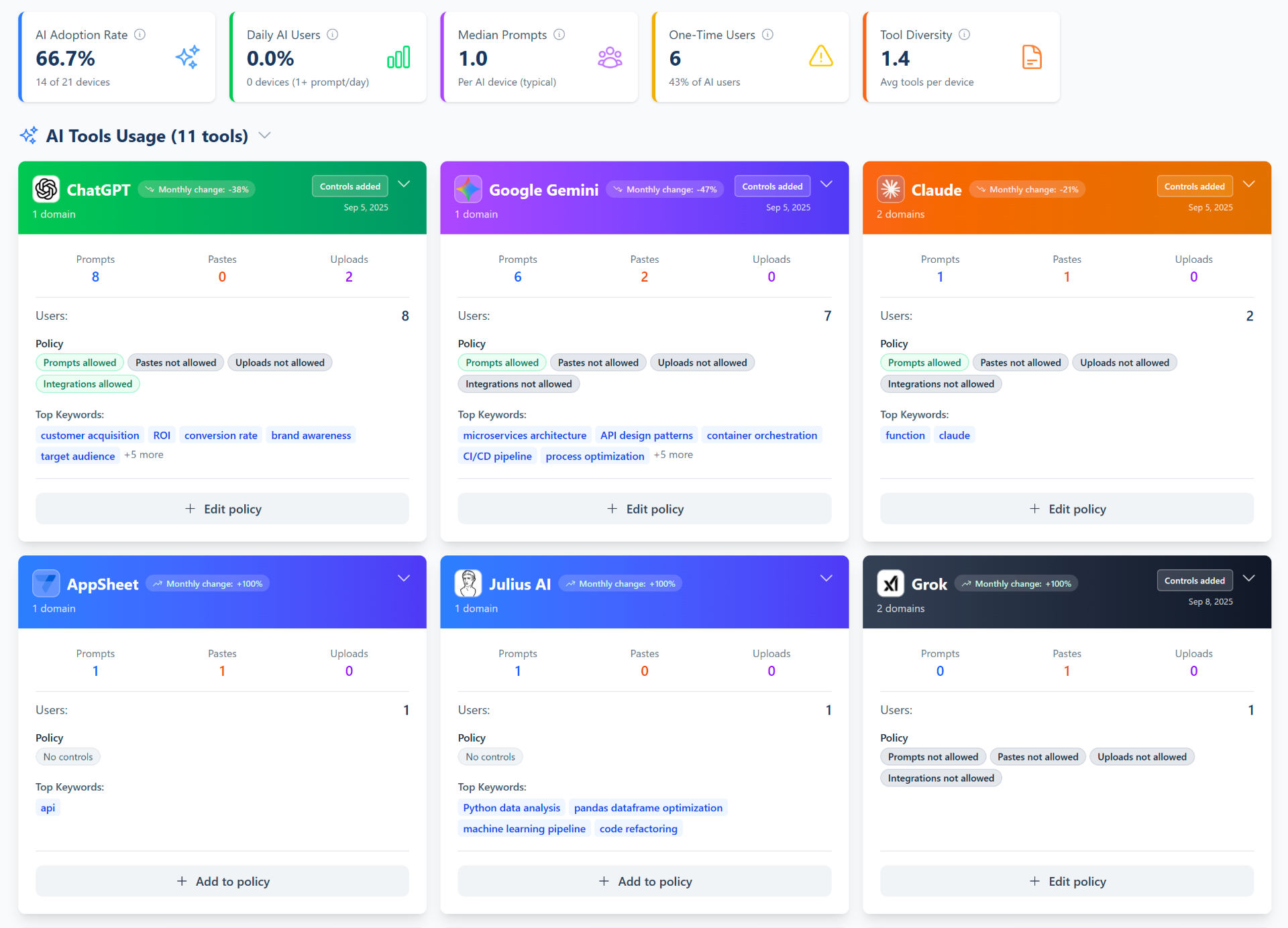This screenshot has height=928, width=1288.
Task: Click ChatGPT Integrations allowed tag
Action: coord(88,384)
